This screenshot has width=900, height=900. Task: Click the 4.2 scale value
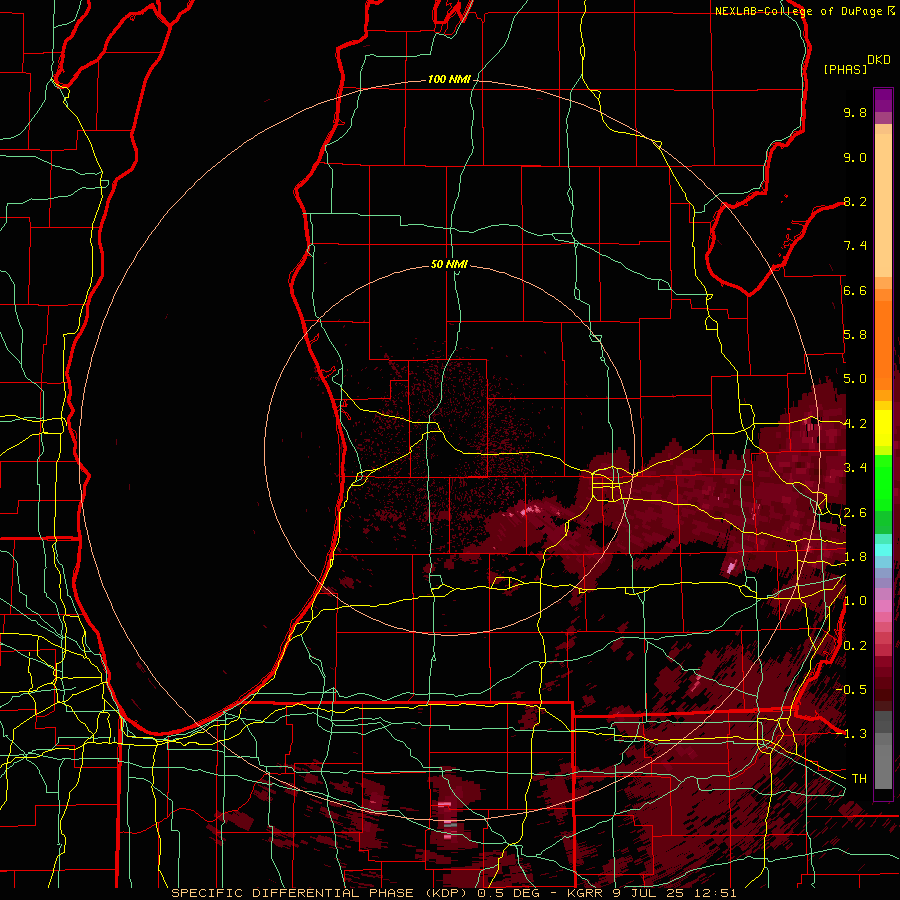tap(855, 424)
